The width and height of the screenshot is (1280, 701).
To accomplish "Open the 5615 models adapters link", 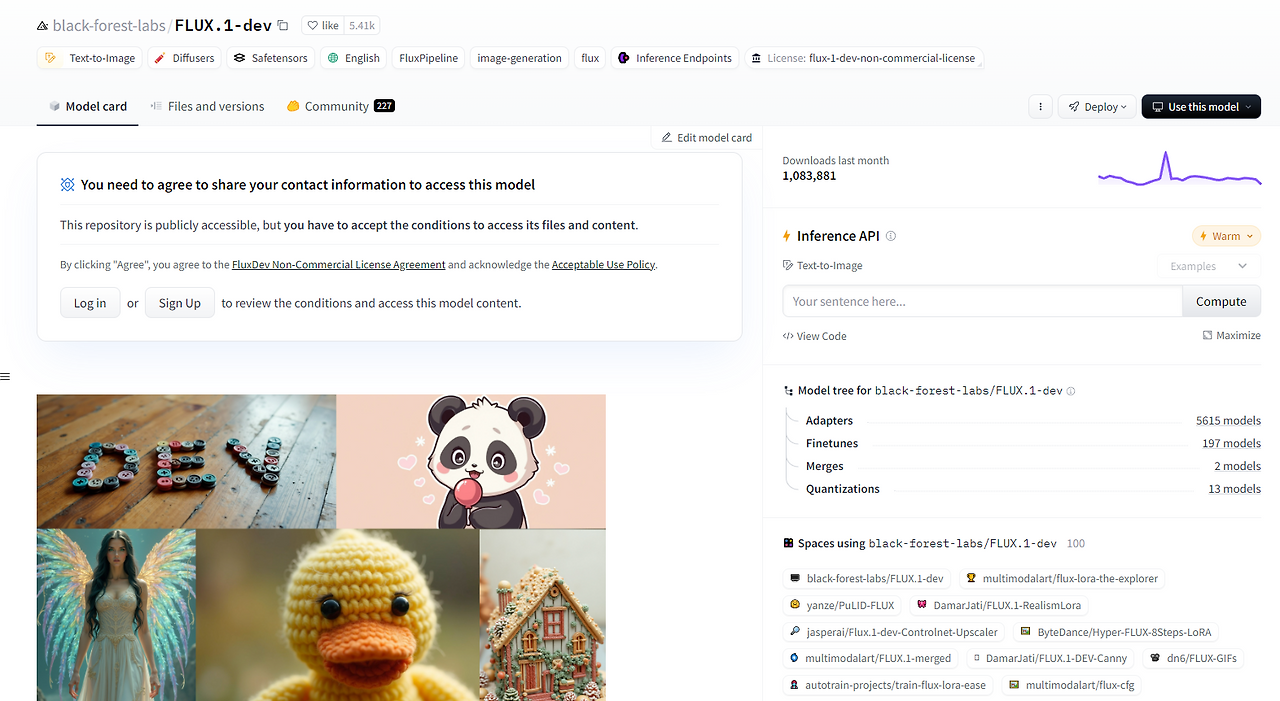I will pos(1228,420).
